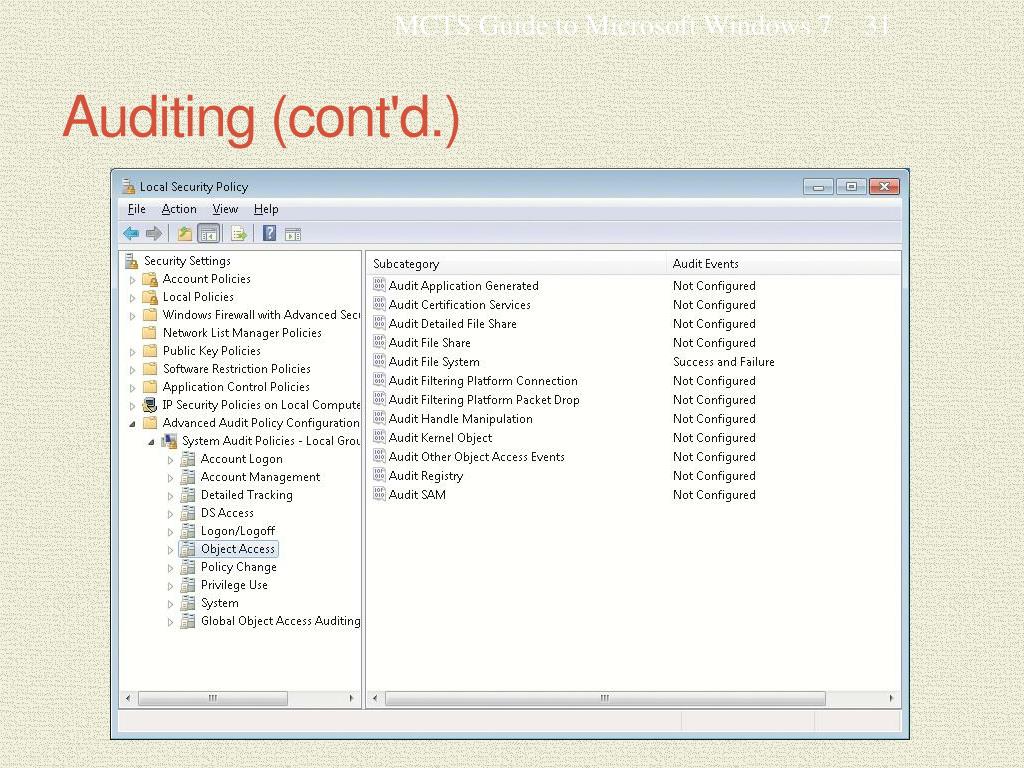Select Global Object Access Auditing
Image resolution: width=1024 pixels, height=768 pixels.
[x=280, y=621]
